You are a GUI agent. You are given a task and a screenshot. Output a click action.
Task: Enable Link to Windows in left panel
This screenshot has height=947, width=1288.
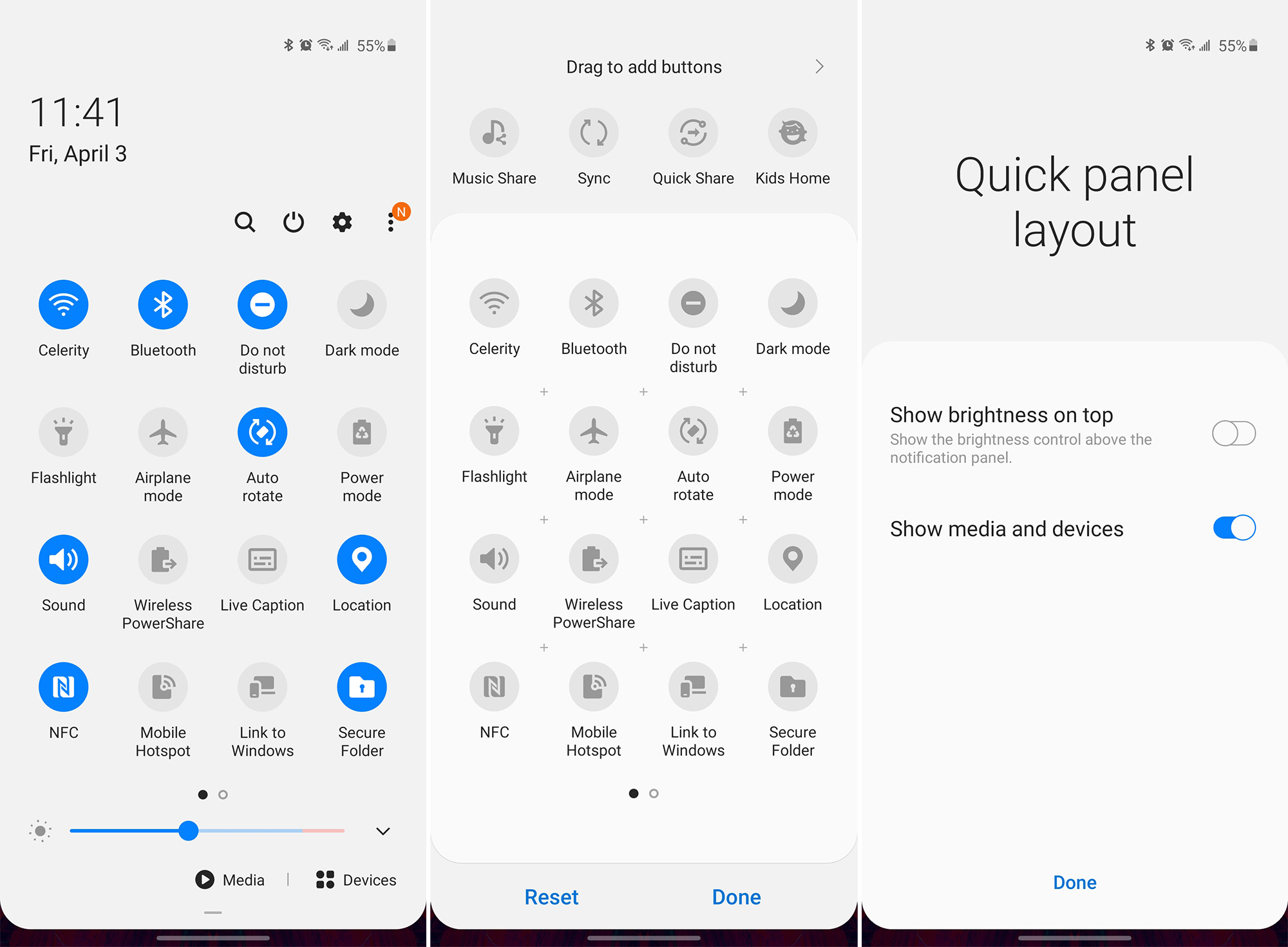[263, 687]
